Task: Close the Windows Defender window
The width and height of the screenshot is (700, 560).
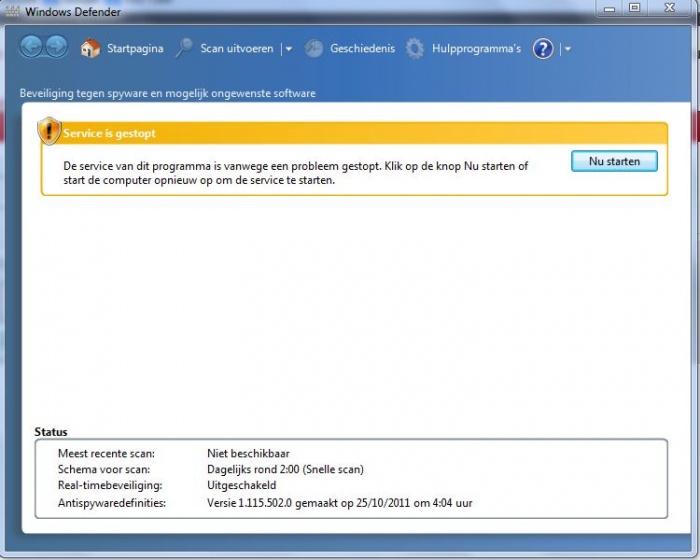Action: tap(669, 8)
